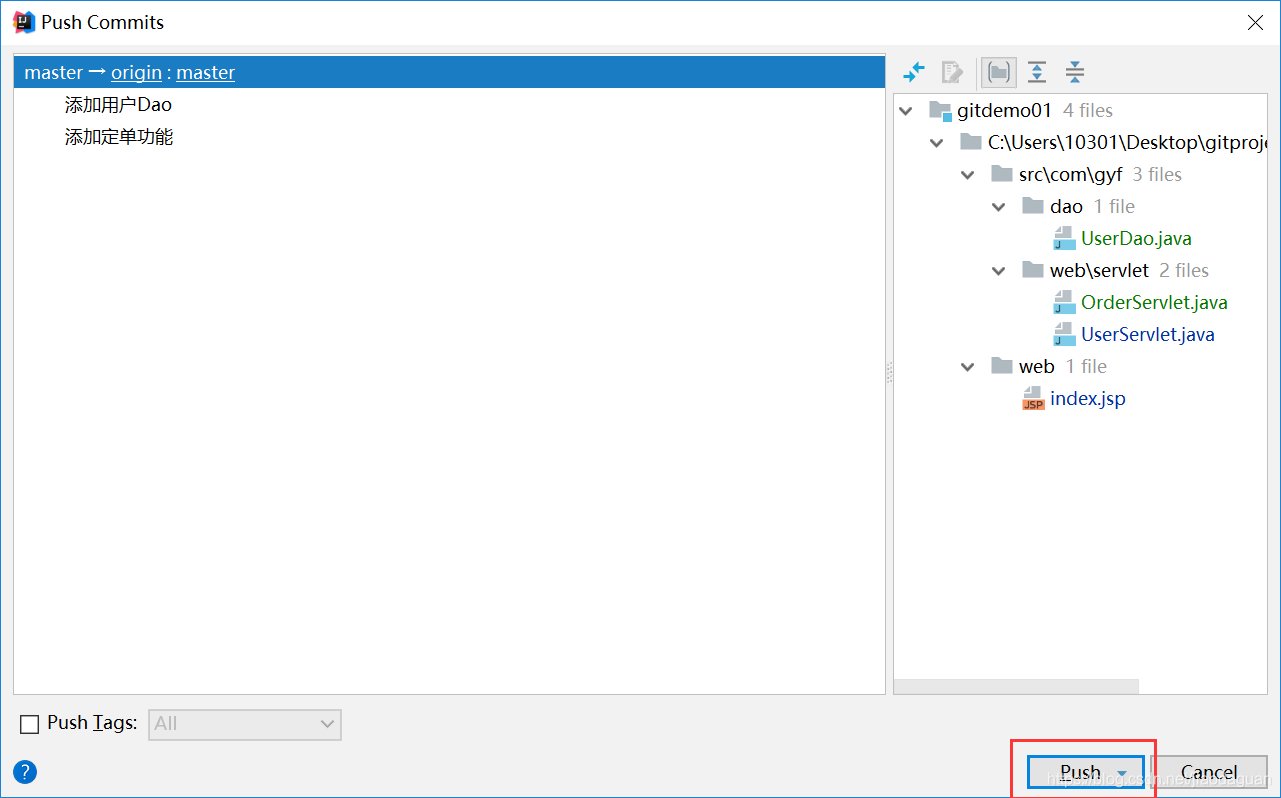Image resolution: width=1281 pixels, height=798 pixels.
Task: Click the Expand All toolbar icon
Action: [1037, 72]
